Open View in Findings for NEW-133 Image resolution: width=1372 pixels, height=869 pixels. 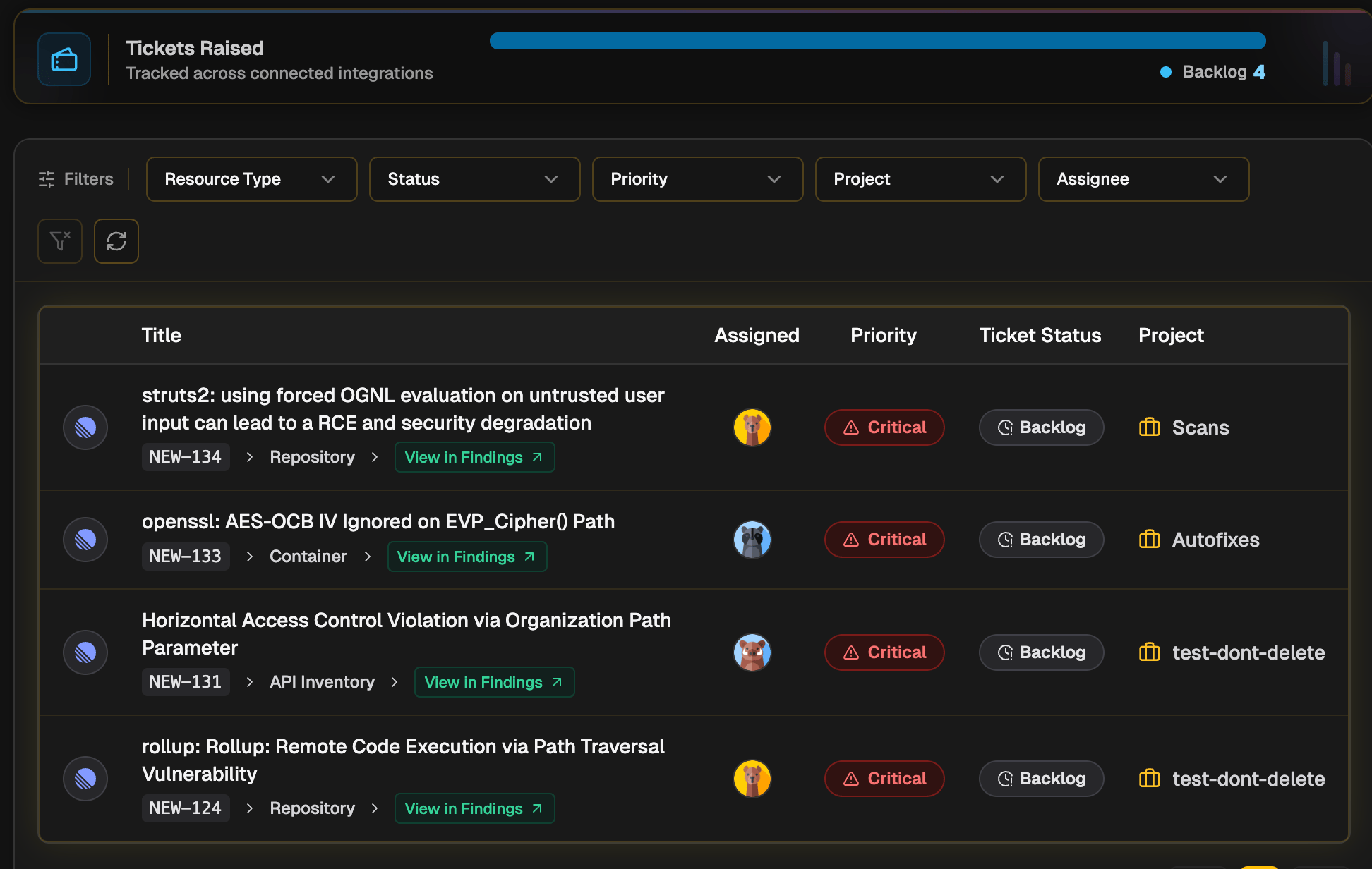[x=467, y=557]
